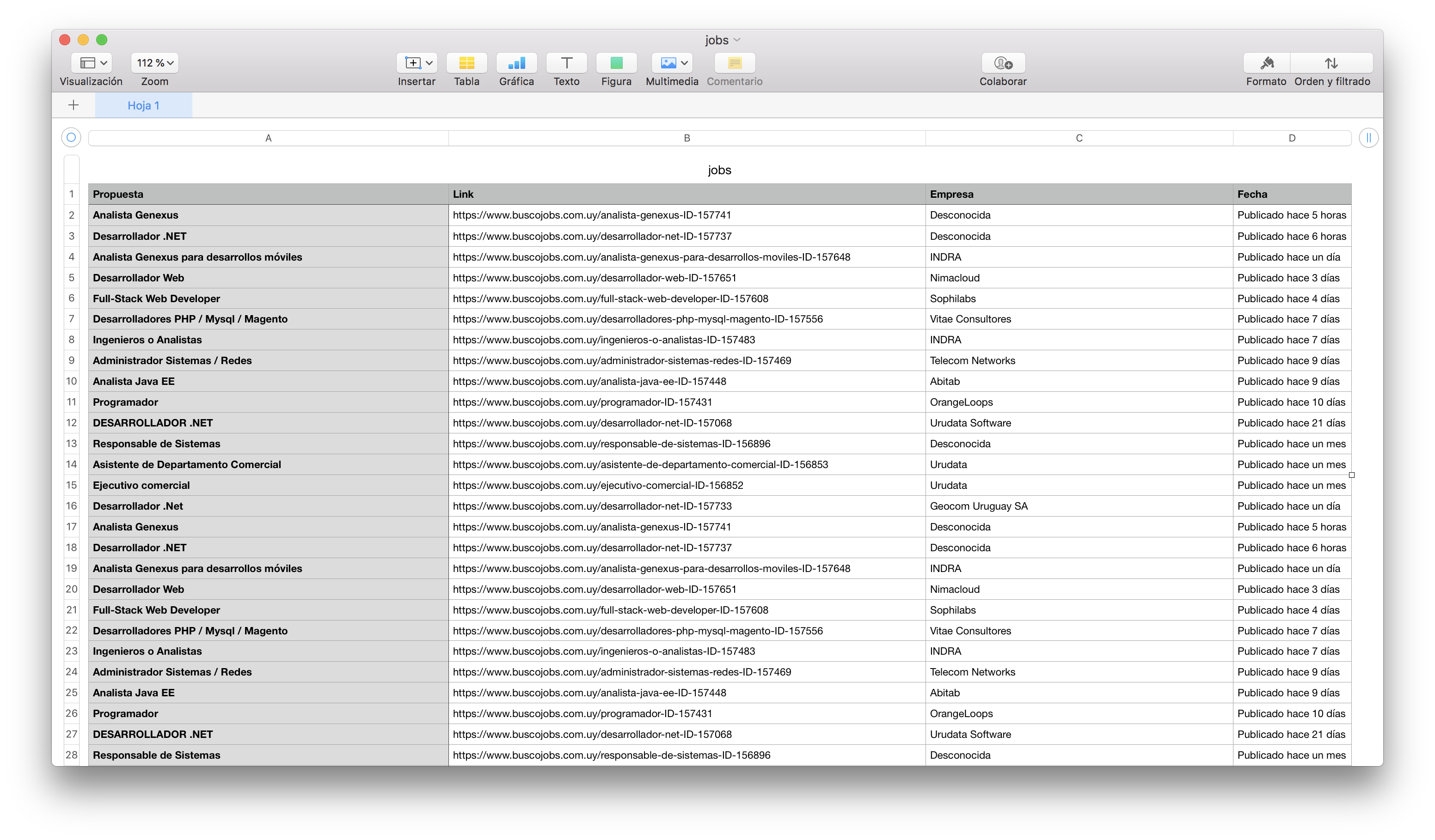
Task: Expand the jobs document title chevron
Action: click(x=737, y=40)
